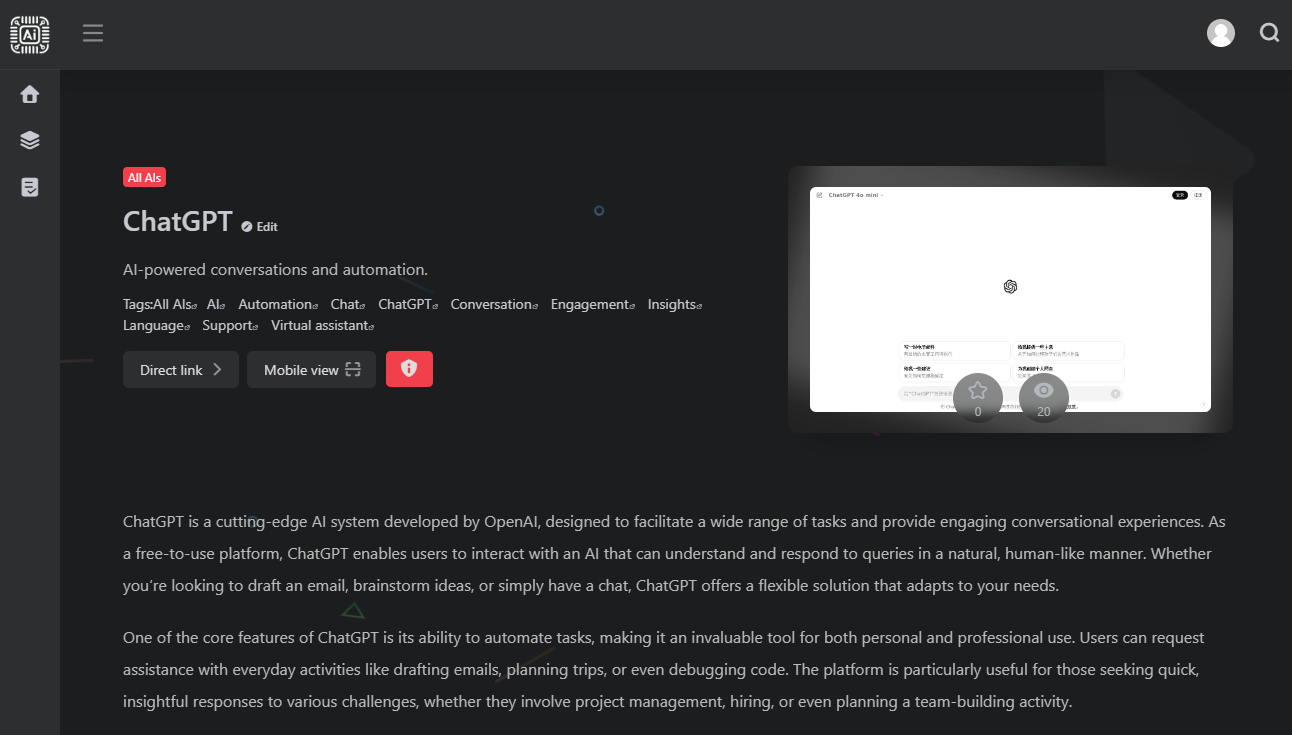Click the Edit link next to ChatGPT
The height and width of the screenshot is (735, 1292).
[x=260, y=227]
